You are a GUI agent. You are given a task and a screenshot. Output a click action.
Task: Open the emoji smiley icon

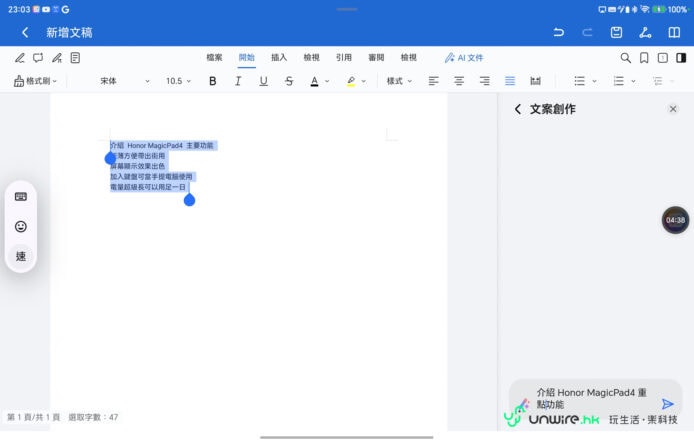click(21, 227)
